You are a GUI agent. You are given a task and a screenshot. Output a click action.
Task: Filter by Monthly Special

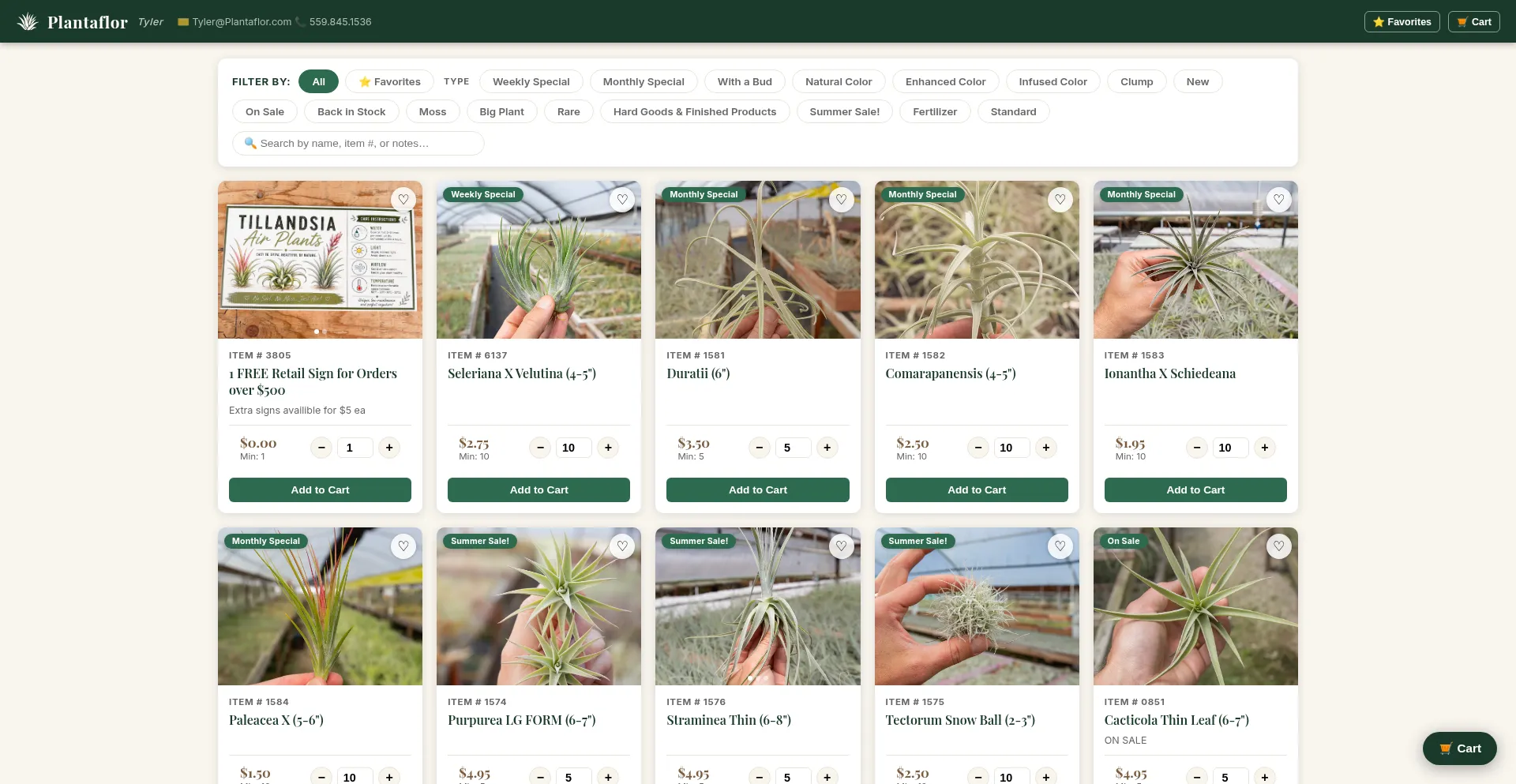point(644,81)
